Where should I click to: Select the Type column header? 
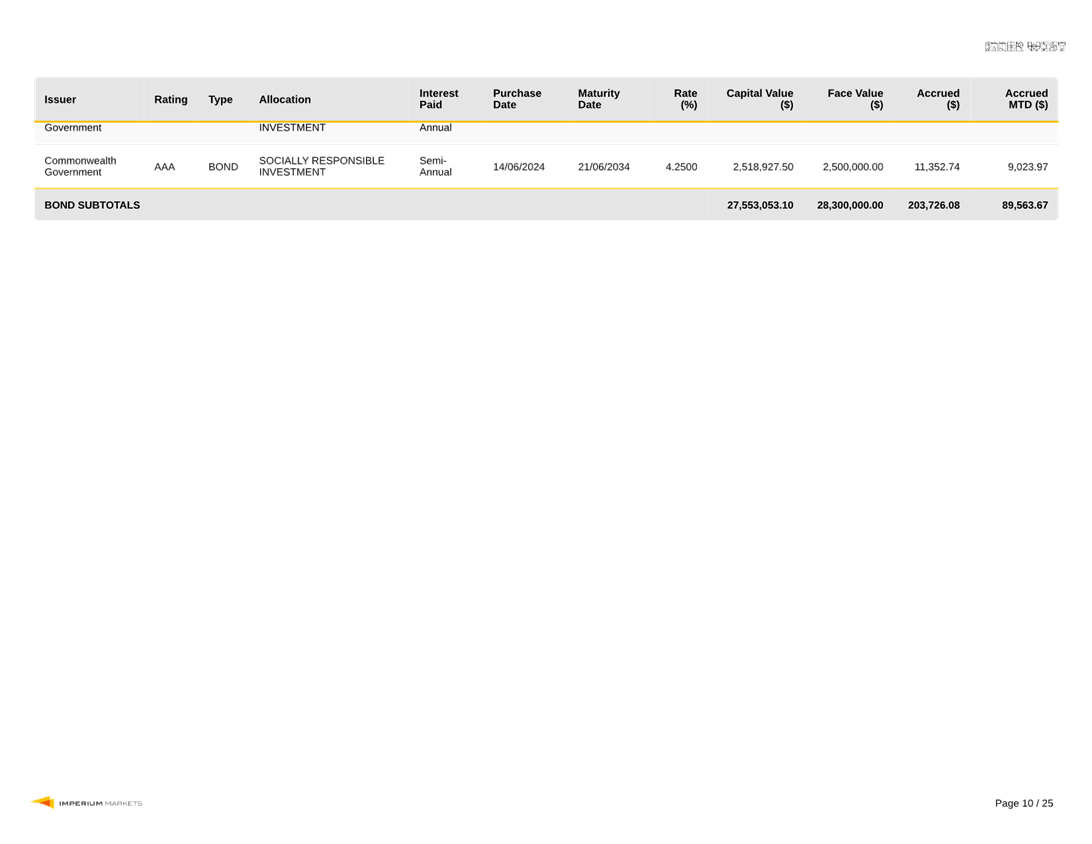(x=220, y=99)
